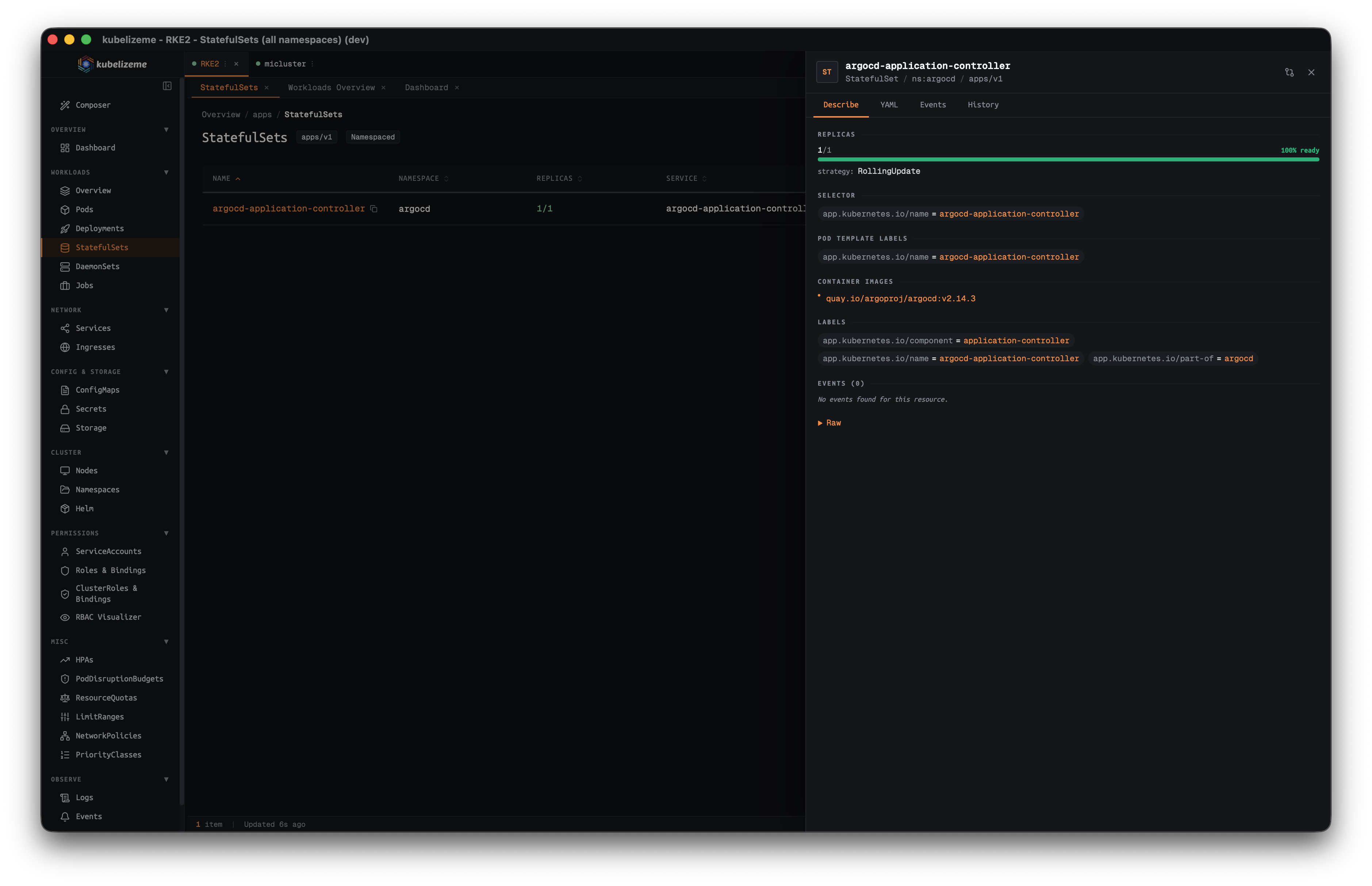Collapse the MISC sidebar section
The height and width of the screenshot is (886, 1372).
pos(166,641)
